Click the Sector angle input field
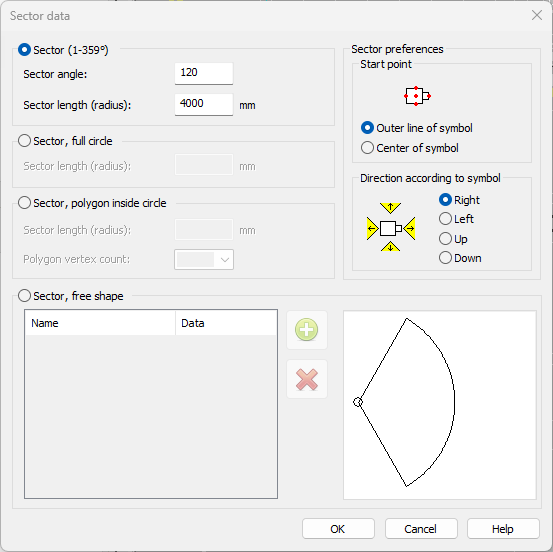The image size is (553, 552). tap(204, 73)
